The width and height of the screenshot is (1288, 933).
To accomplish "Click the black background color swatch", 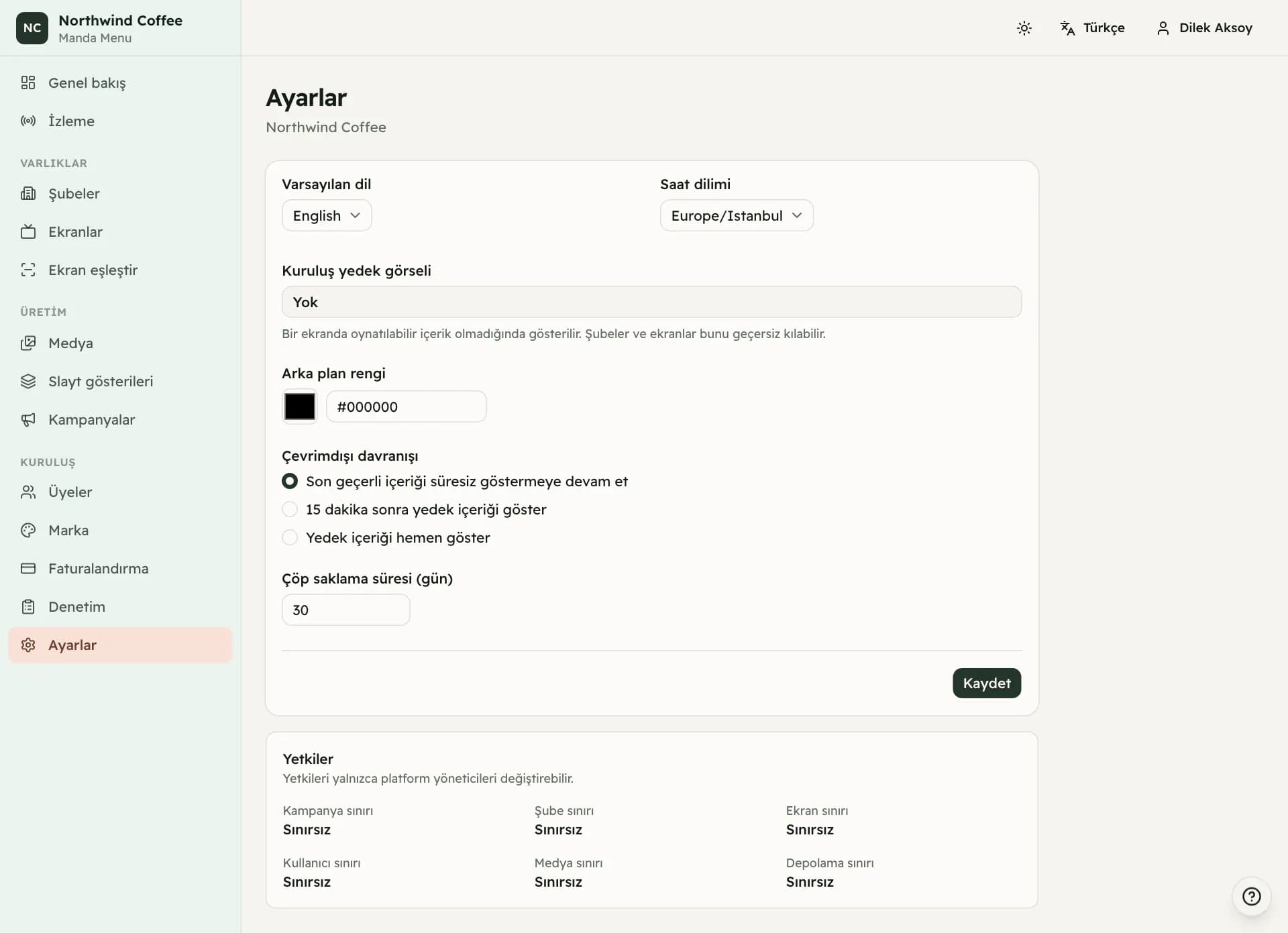I will point(299,406).
